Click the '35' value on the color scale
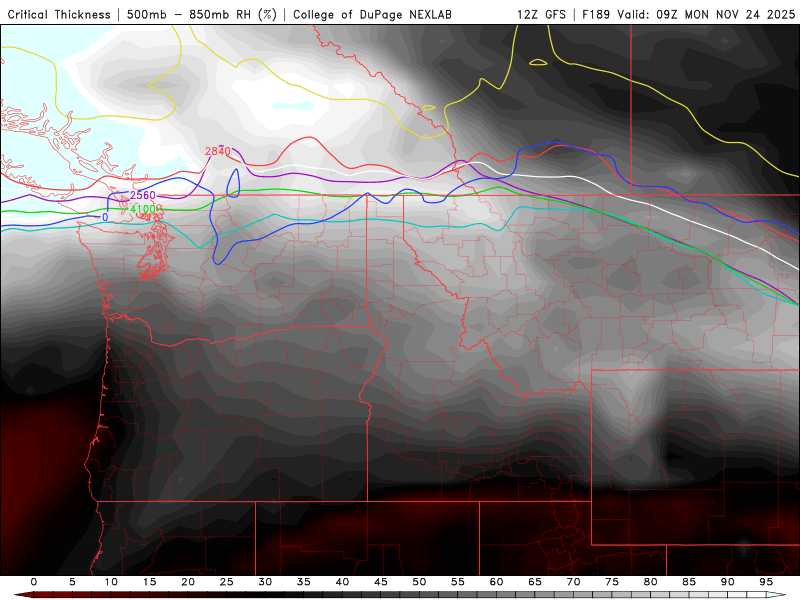This screenshot has width=800, height=600. pyautogui.click(x=304, y=582)
